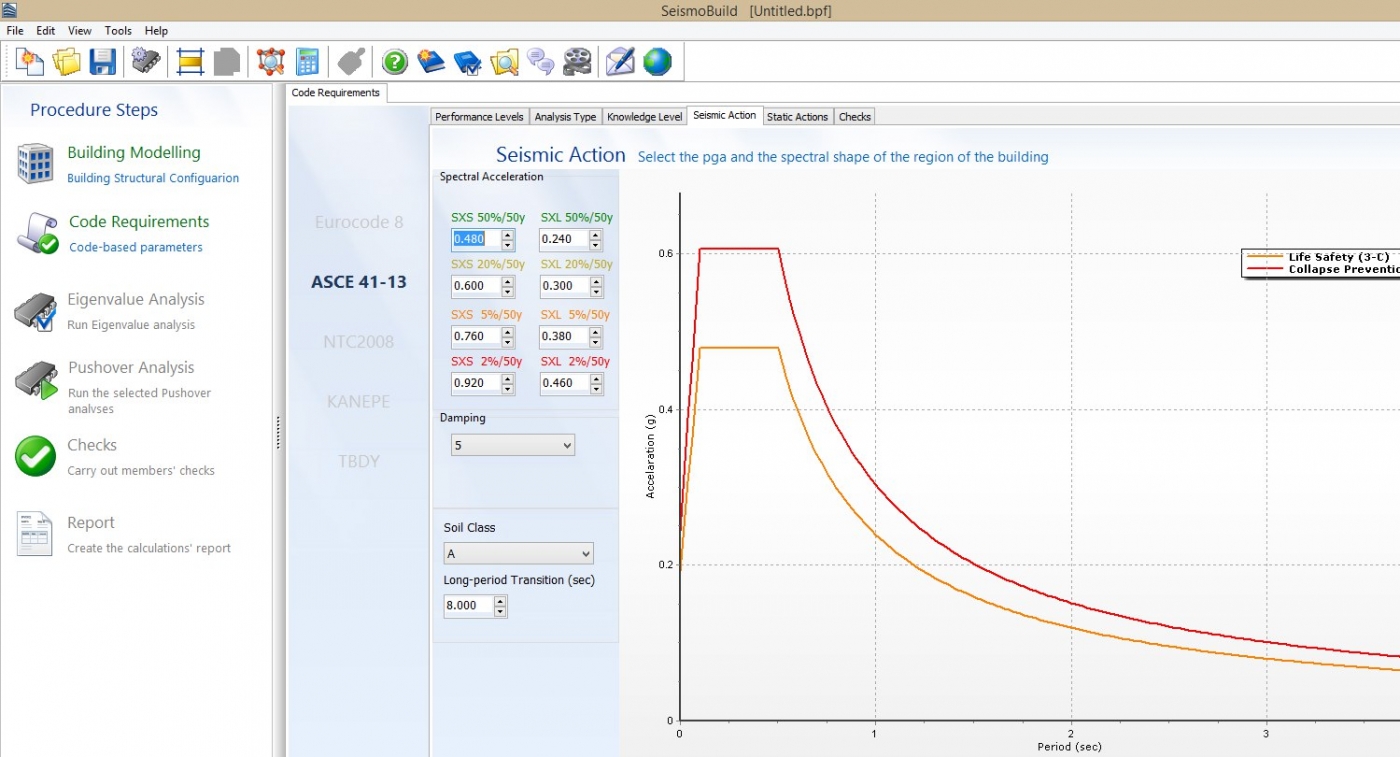Increase the SXS 2%/50y value
1400x757 pixels.
(x=508, y=378)
